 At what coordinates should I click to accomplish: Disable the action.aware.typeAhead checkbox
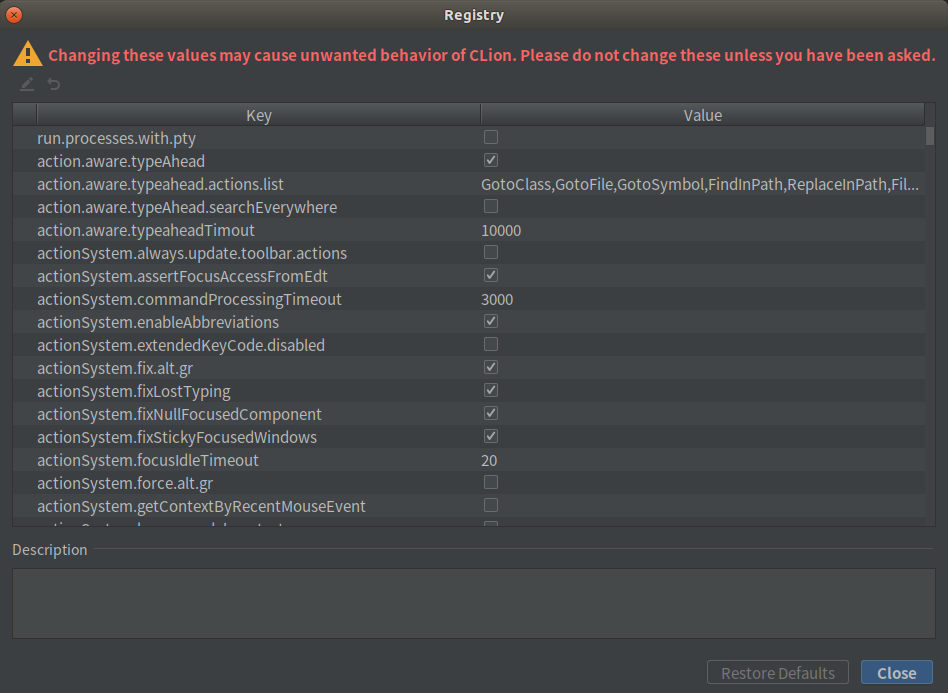click(490, 160)
